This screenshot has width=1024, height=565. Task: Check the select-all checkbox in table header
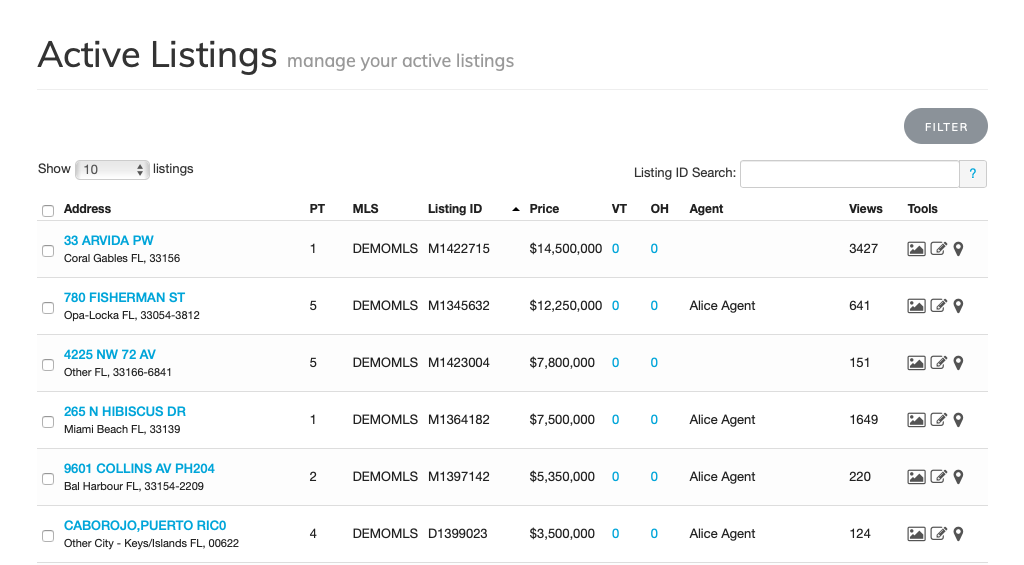coord(48,210)
